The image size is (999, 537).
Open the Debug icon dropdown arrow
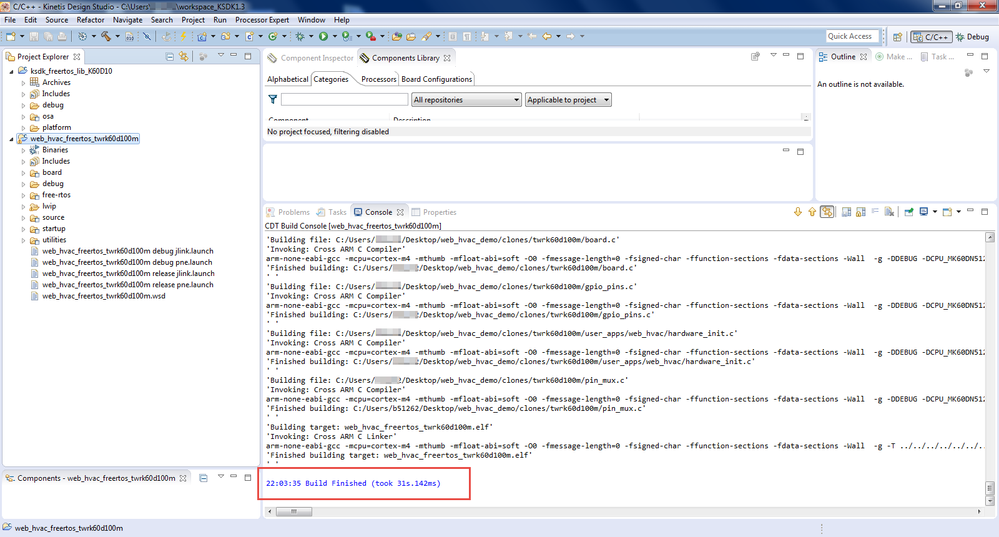311,36
